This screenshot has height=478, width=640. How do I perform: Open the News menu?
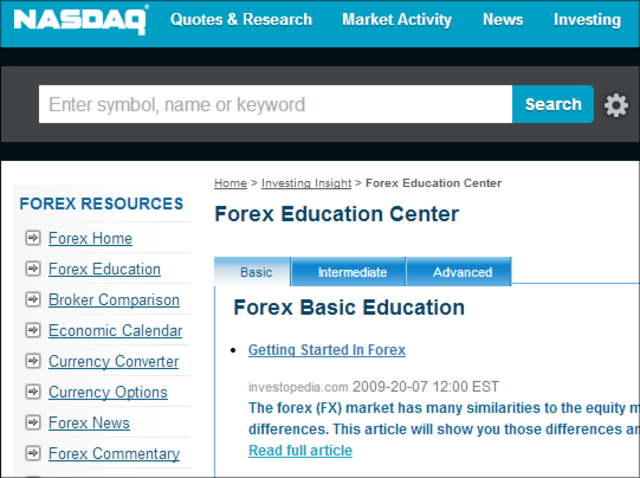point(503,20)
